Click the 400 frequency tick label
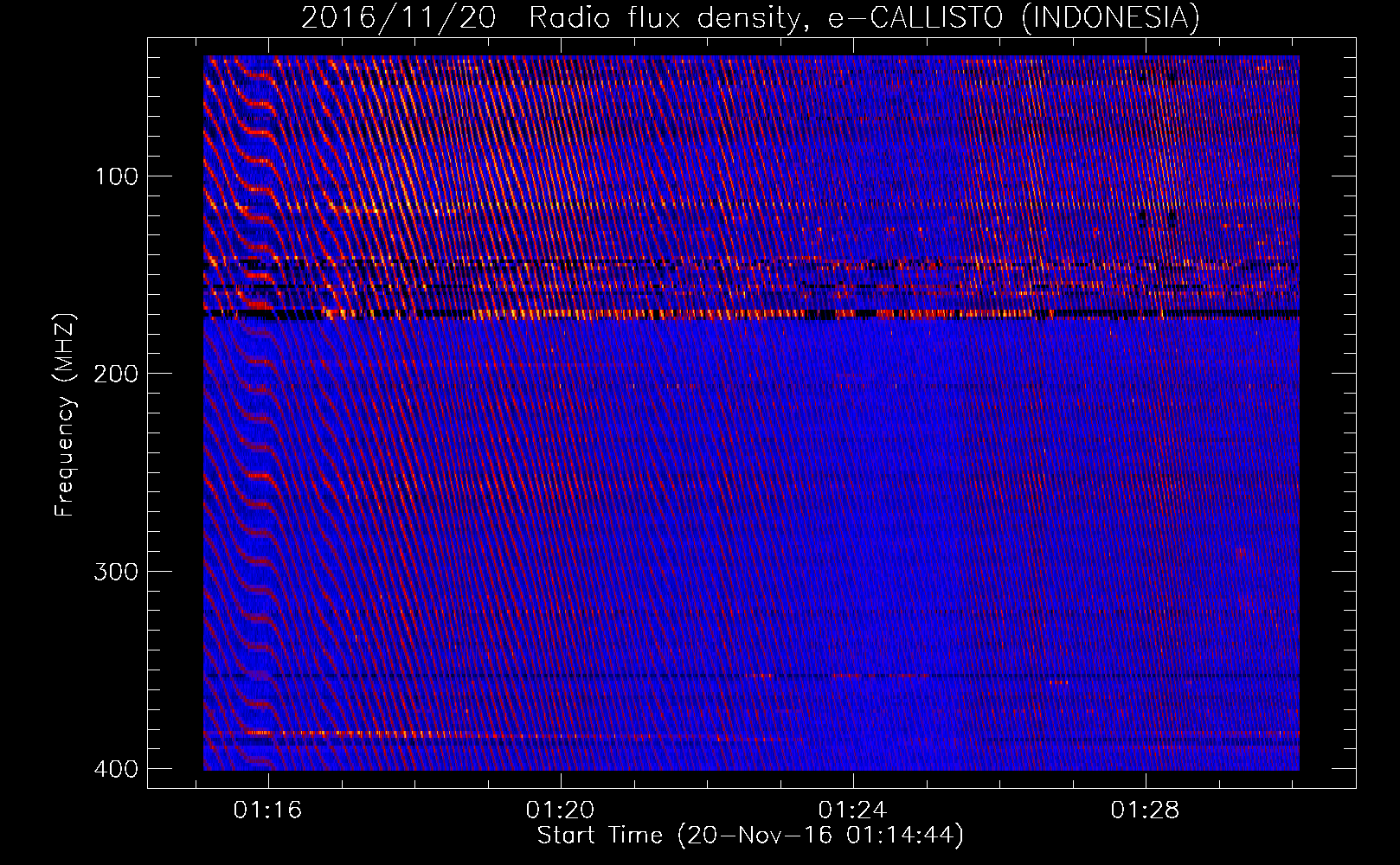1400x865 pixels. [116, 769]
